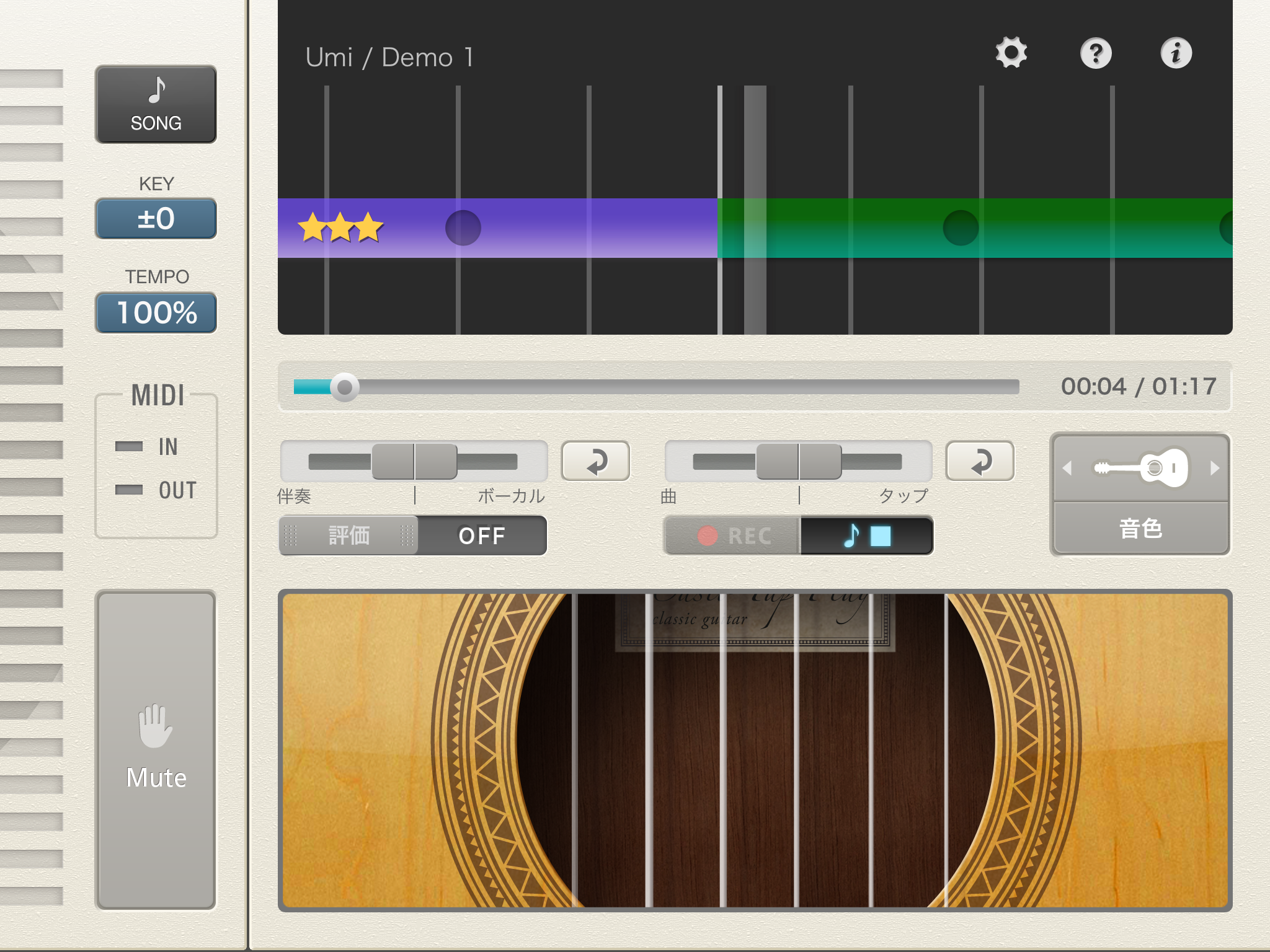1270x952 pixels.
Task: Switch to next instrument with right arrow
Action: (x=1215, y=468)
